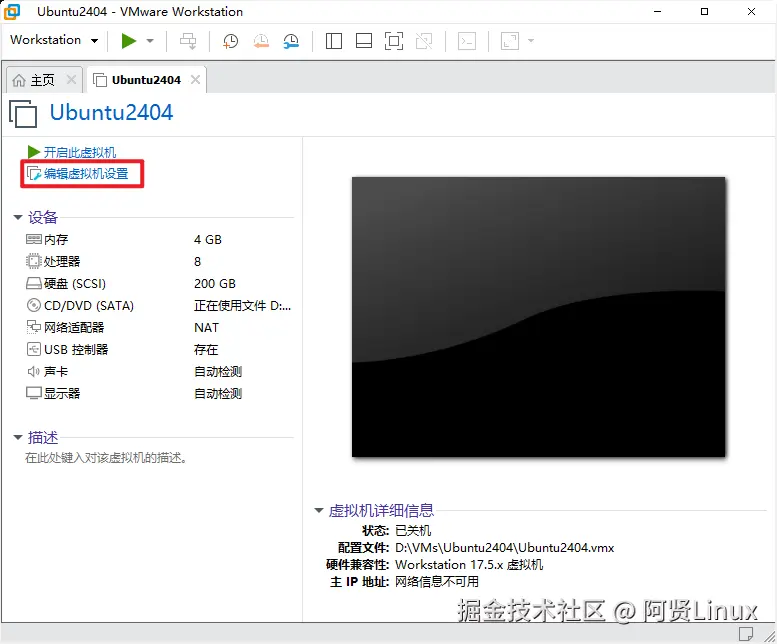Click the VMware icon in title bar

pyautogui.click(x=12, y=11)
